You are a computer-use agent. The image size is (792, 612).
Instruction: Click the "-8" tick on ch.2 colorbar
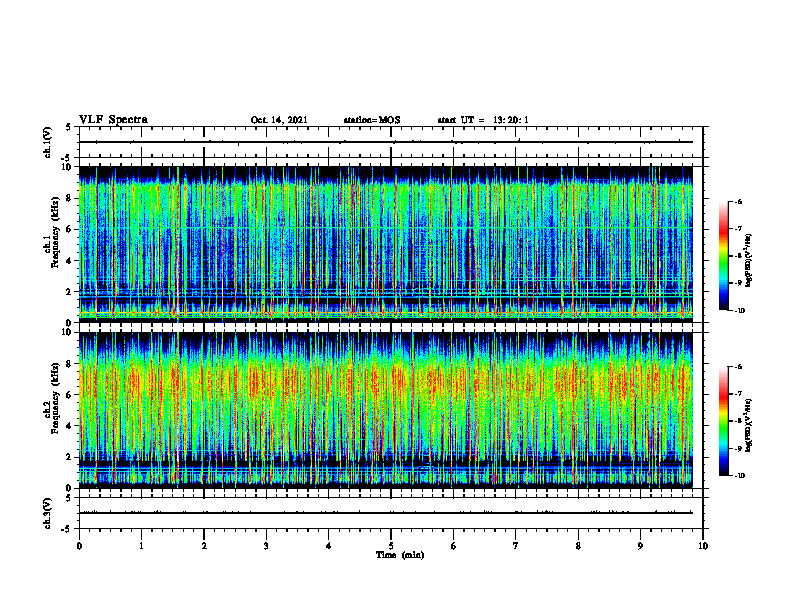[x=738, y=421]
